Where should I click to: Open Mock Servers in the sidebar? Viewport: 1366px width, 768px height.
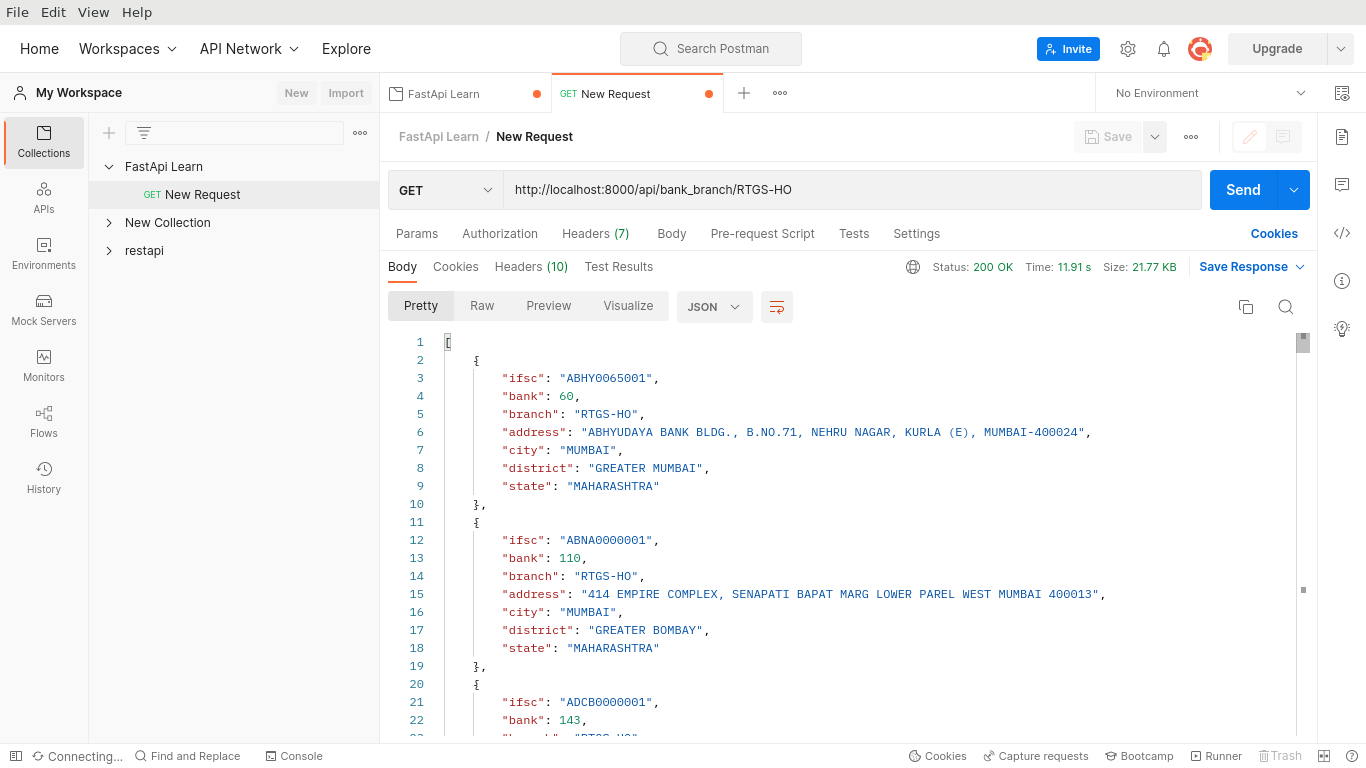tap(44, 310)
